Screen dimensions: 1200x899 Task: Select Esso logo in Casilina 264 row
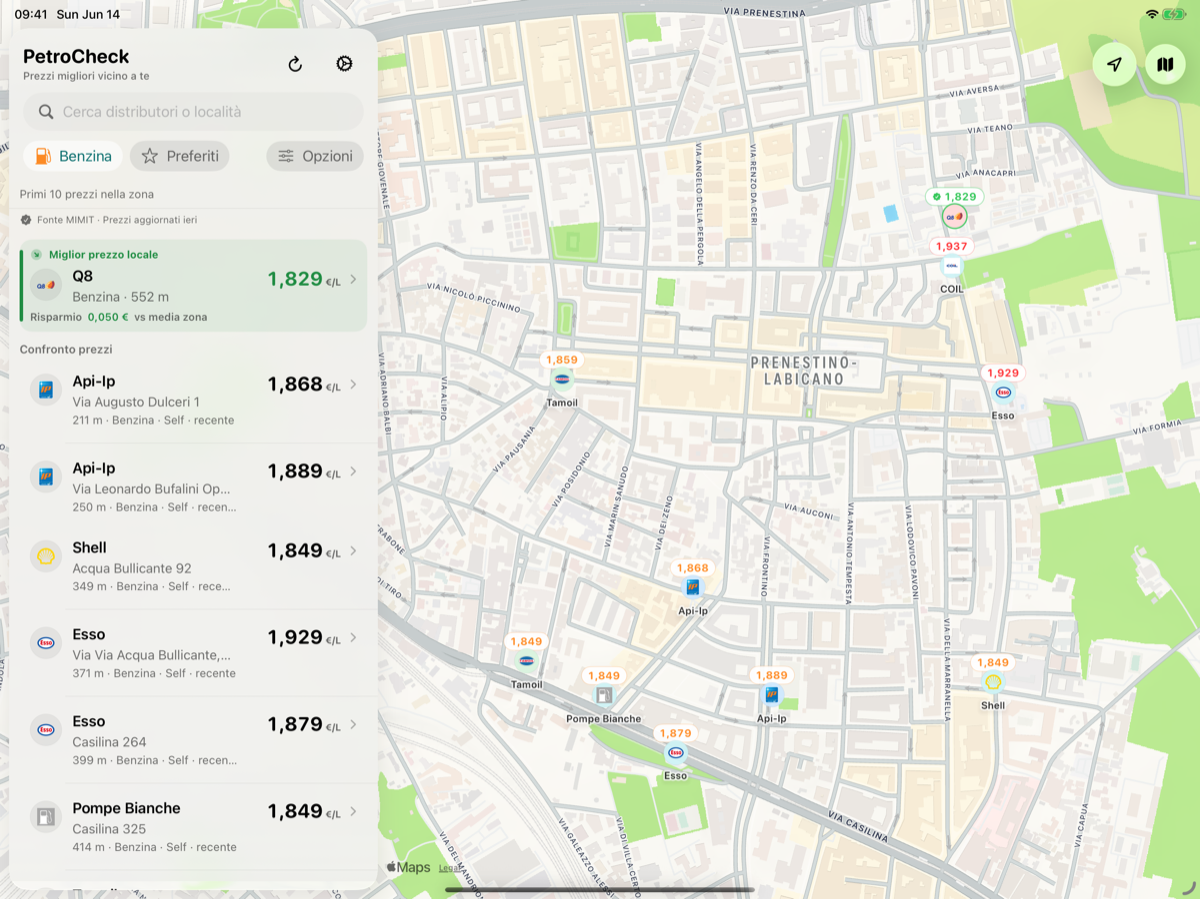pyautogui.click(x=45, y=730)
